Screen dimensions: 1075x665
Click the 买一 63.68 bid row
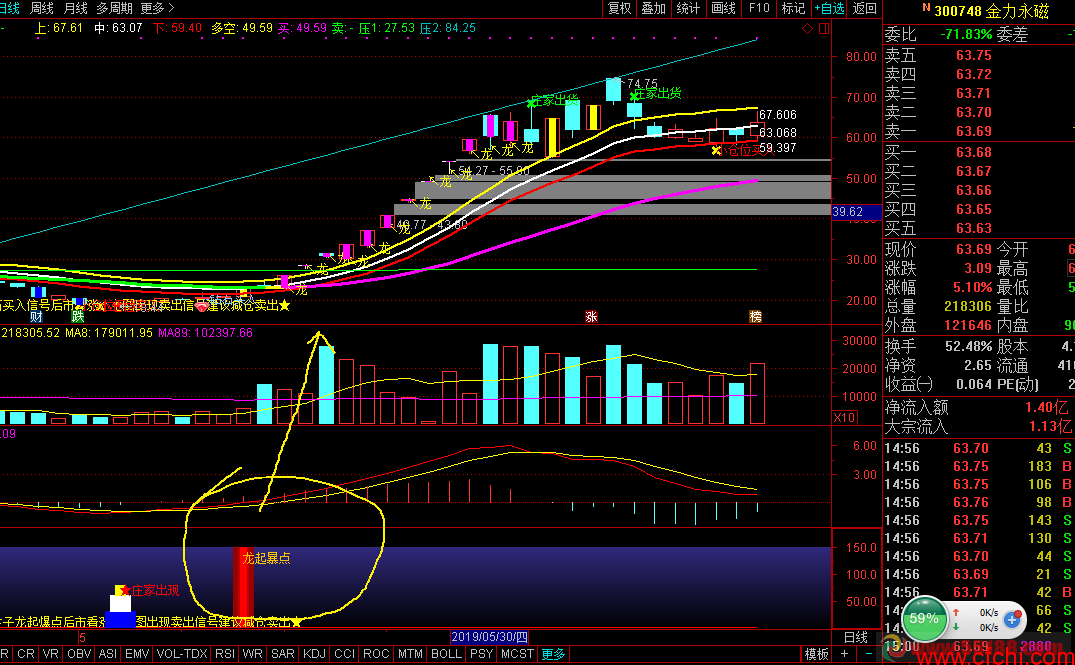(x=978, y=152)
